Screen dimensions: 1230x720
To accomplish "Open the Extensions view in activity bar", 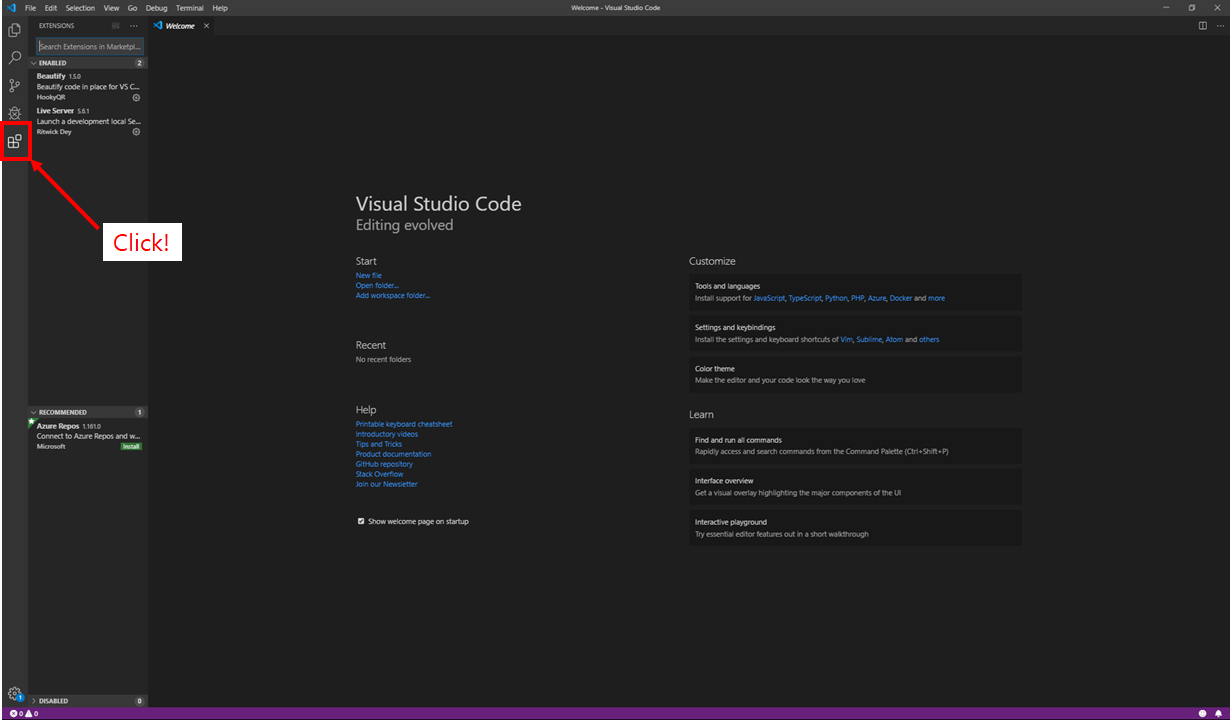I will (x=14, y=141).
